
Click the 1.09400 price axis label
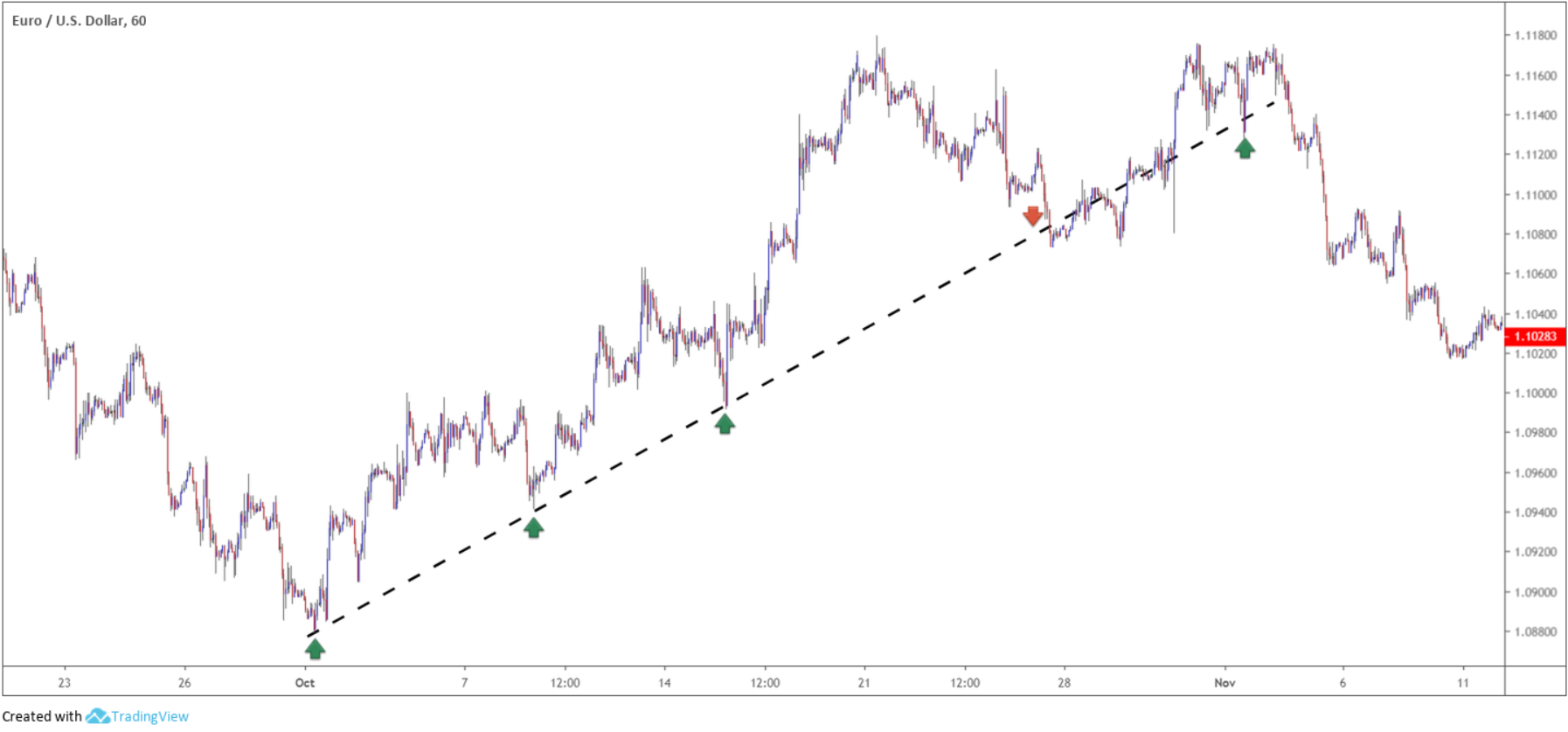pos(1536,512)
